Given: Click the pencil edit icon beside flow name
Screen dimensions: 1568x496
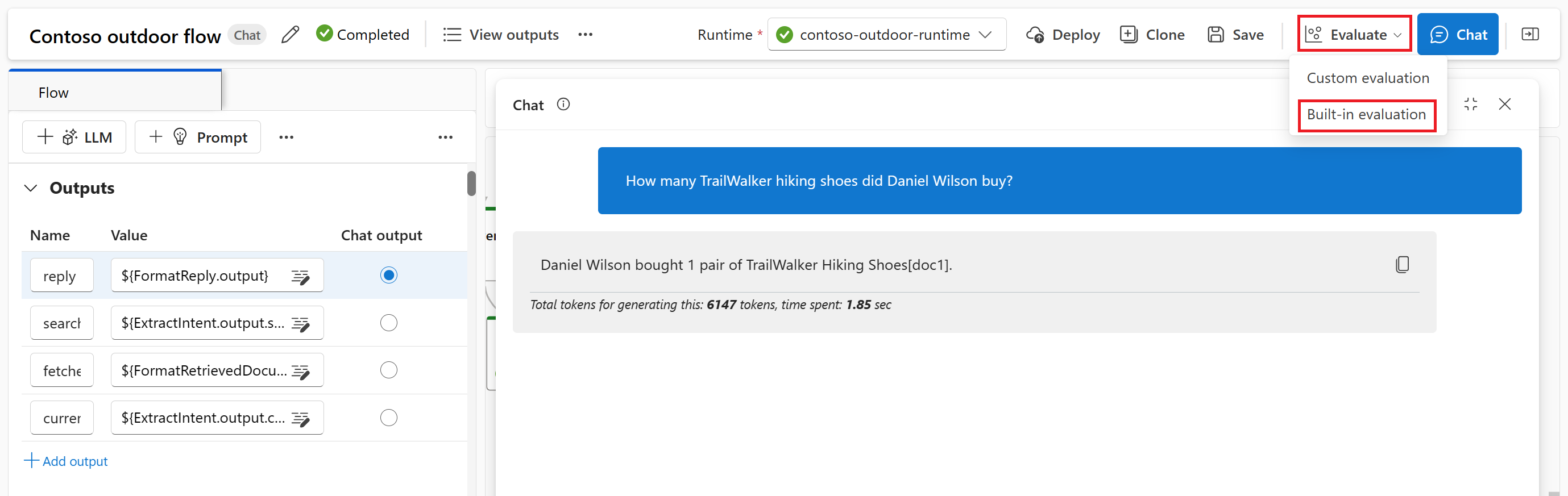Looking at the screenshot, I should pyautogui.click(x=291, y=35).
